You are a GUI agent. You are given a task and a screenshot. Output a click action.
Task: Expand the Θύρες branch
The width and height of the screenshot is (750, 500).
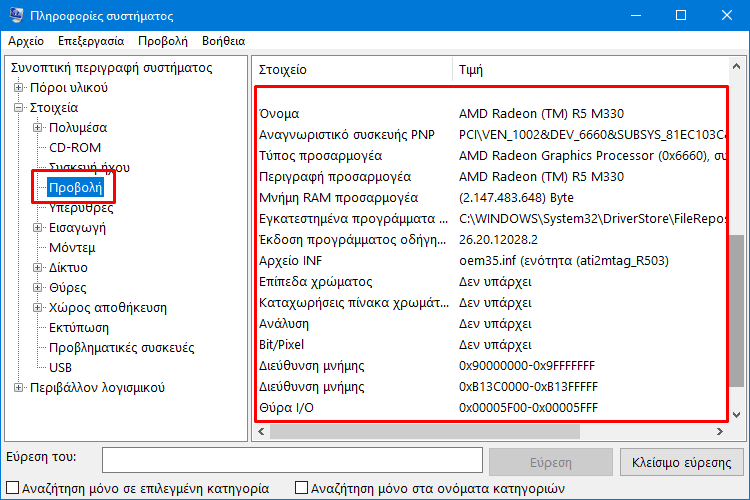pyautogui.click(x=37, y=288)
